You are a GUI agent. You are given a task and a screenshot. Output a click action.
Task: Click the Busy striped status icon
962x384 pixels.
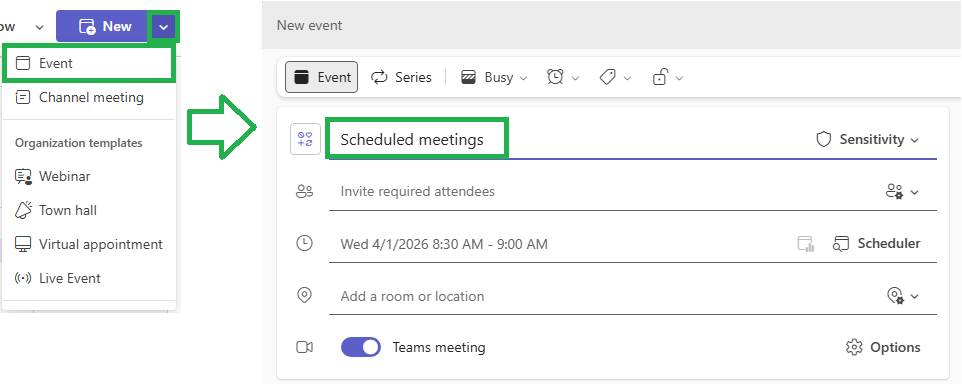click(469, 77)
